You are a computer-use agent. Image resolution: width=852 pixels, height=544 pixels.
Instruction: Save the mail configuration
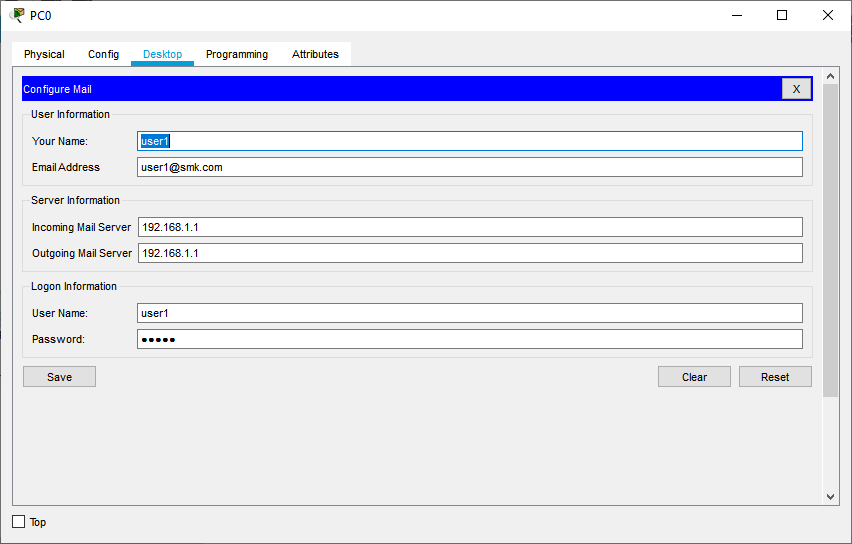tap(59, 377)
